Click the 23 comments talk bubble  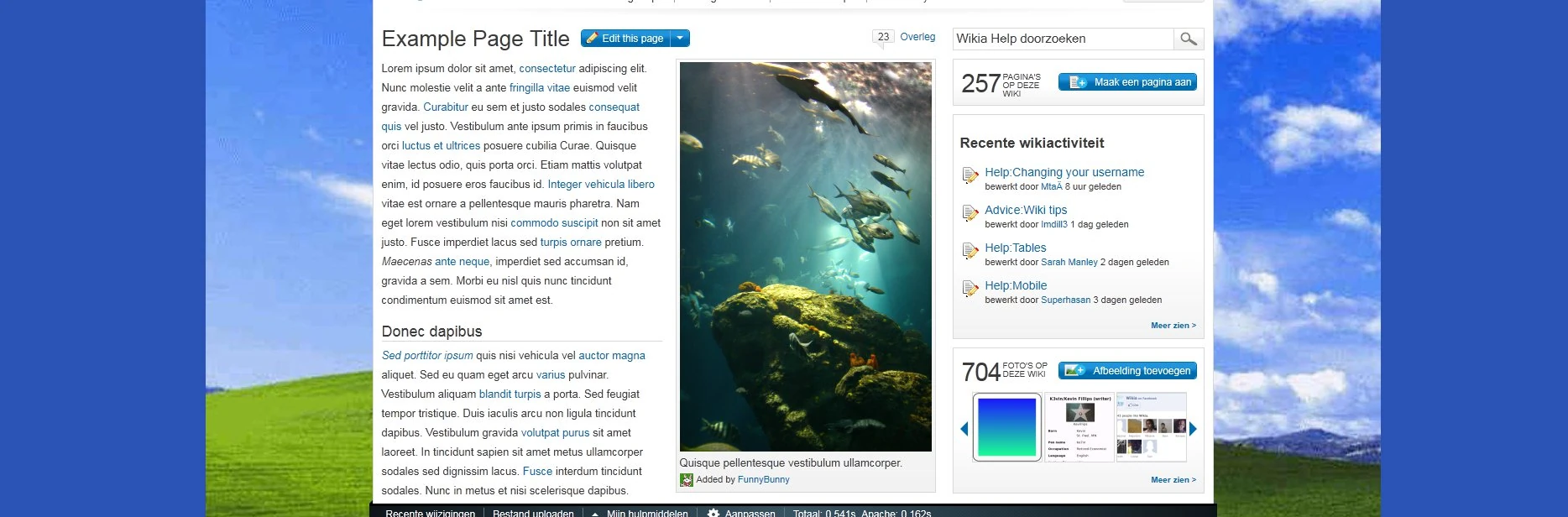coord(883,37)
